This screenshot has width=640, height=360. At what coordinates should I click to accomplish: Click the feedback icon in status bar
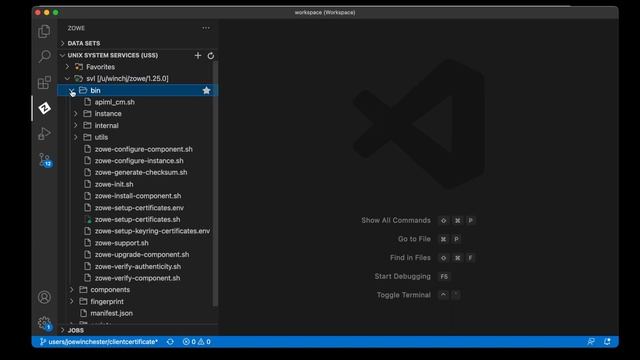[x=591, y=342]
